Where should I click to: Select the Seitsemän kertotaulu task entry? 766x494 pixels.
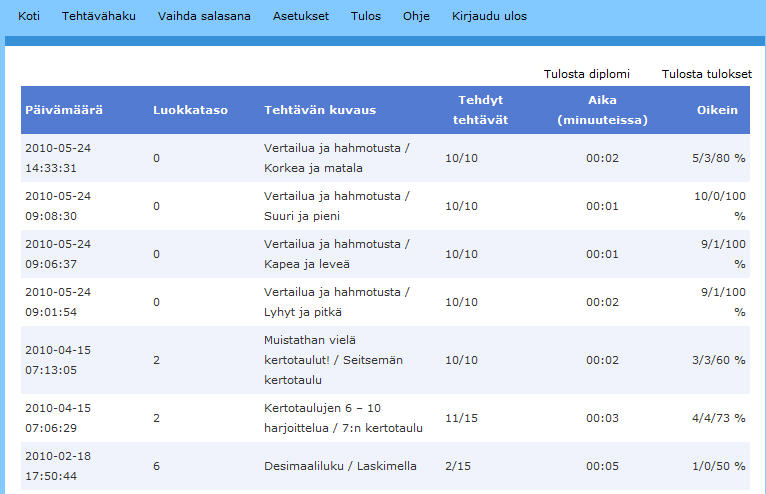pyautogui.click(x=334, y=360)
